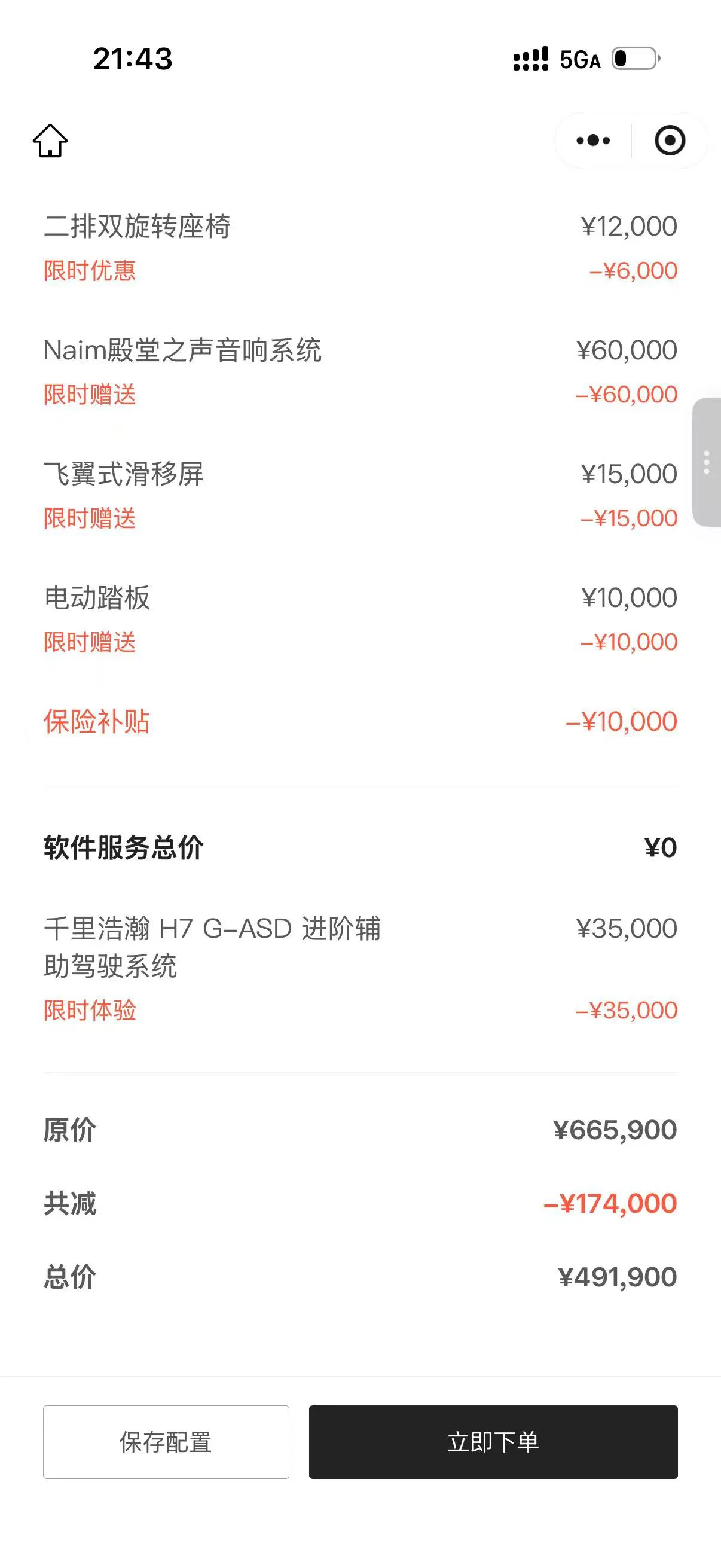Open the mini program more-options dots menu
This screenshot has height=1568, width=721.
(592, 141)
